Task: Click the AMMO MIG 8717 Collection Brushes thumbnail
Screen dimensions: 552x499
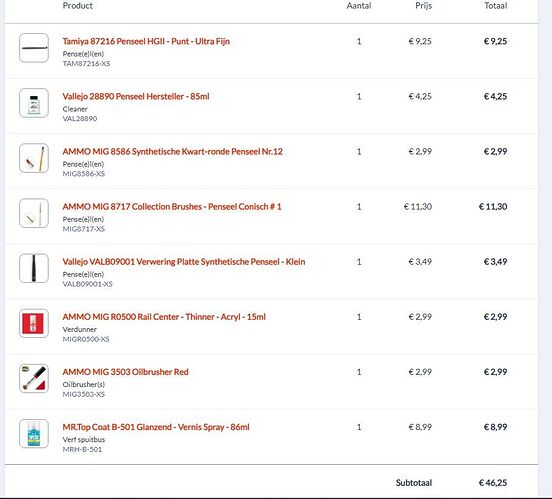Action: (x=34, y=213)
